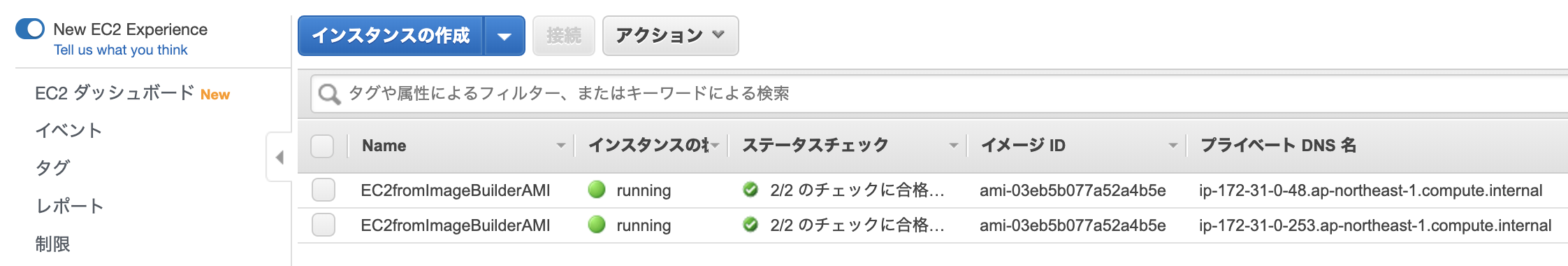Check the select-all instances checkbox

pos(322,146)
